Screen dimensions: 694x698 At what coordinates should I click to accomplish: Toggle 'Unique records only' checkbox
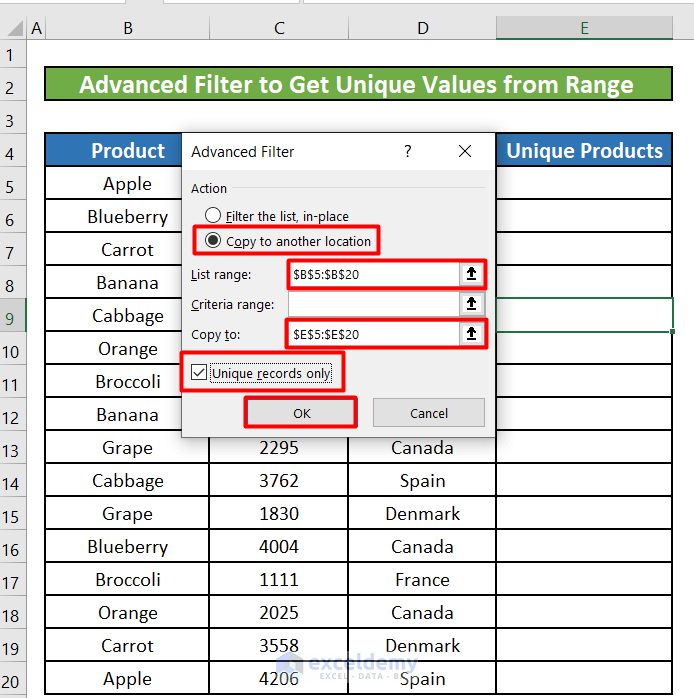pyautogui.click(x=200, y=374)
